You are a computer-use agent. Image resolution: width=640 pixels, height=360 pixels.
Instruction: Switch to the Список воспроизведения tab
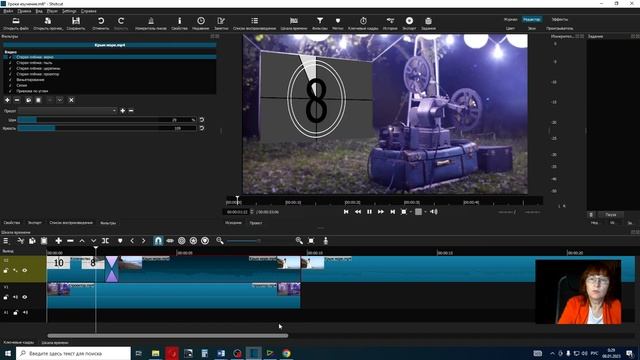click(71, 223)
